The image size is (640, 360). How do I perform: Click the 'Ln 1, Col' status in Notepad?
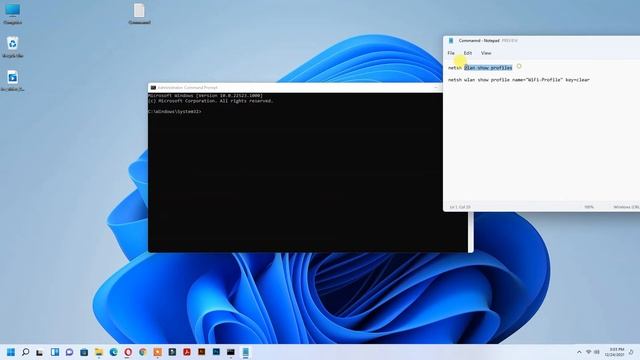click(x=460, y=207)
